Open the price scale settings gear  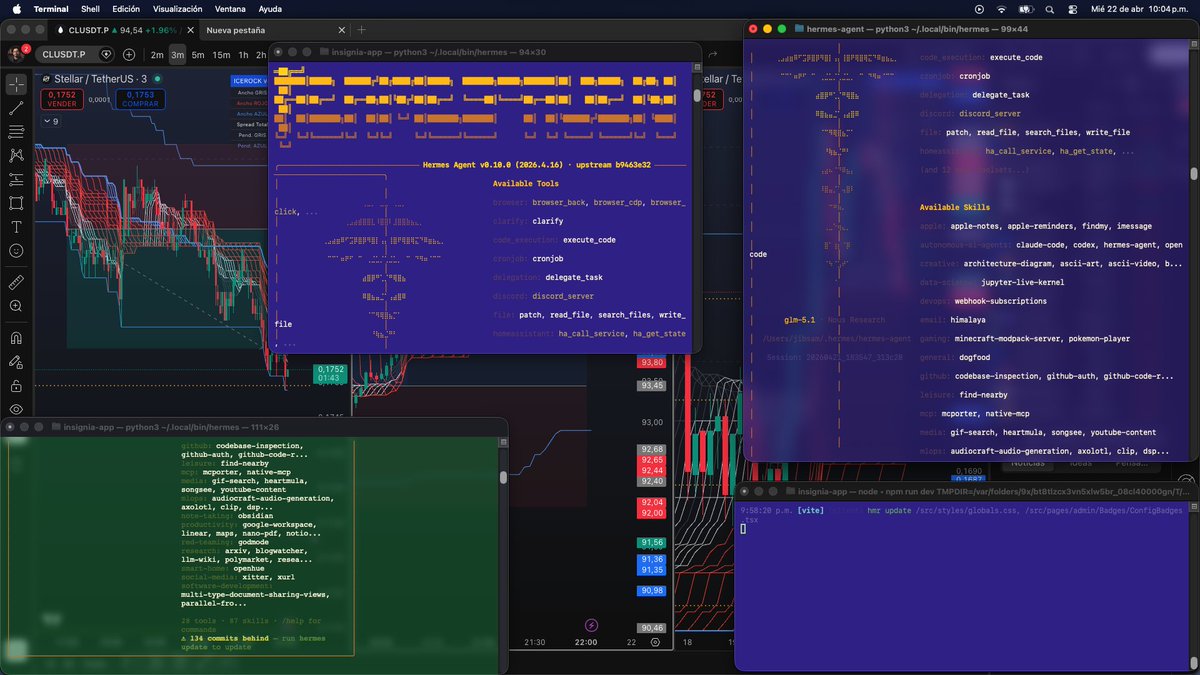(x=655, y=642)
